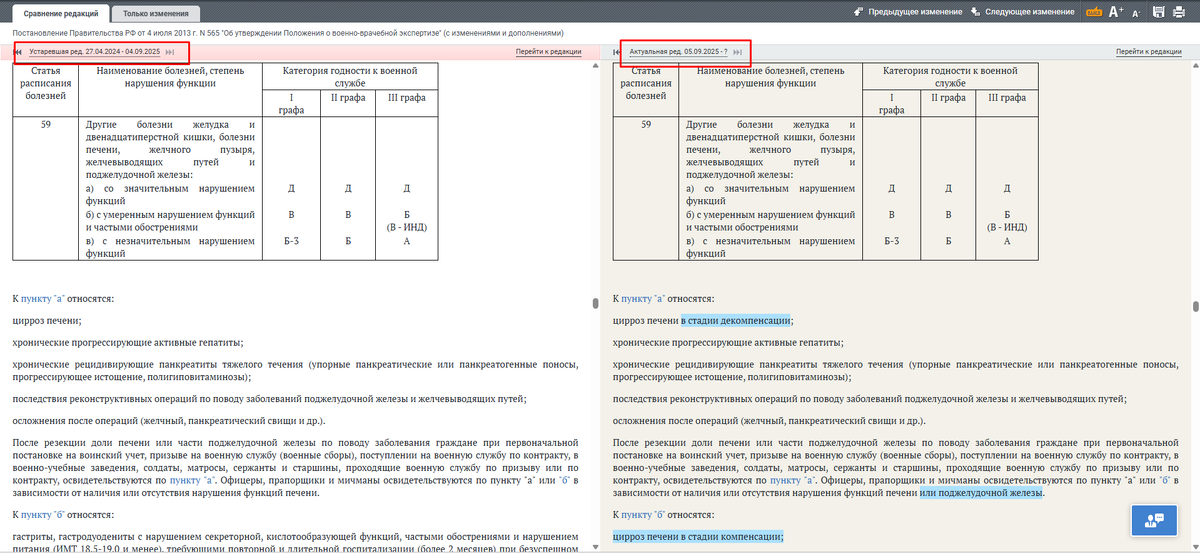The width and height of the screenshot is (1200, 553).
Task: Go to earlier edition in left pane
Action: click(x=18, y=51)
